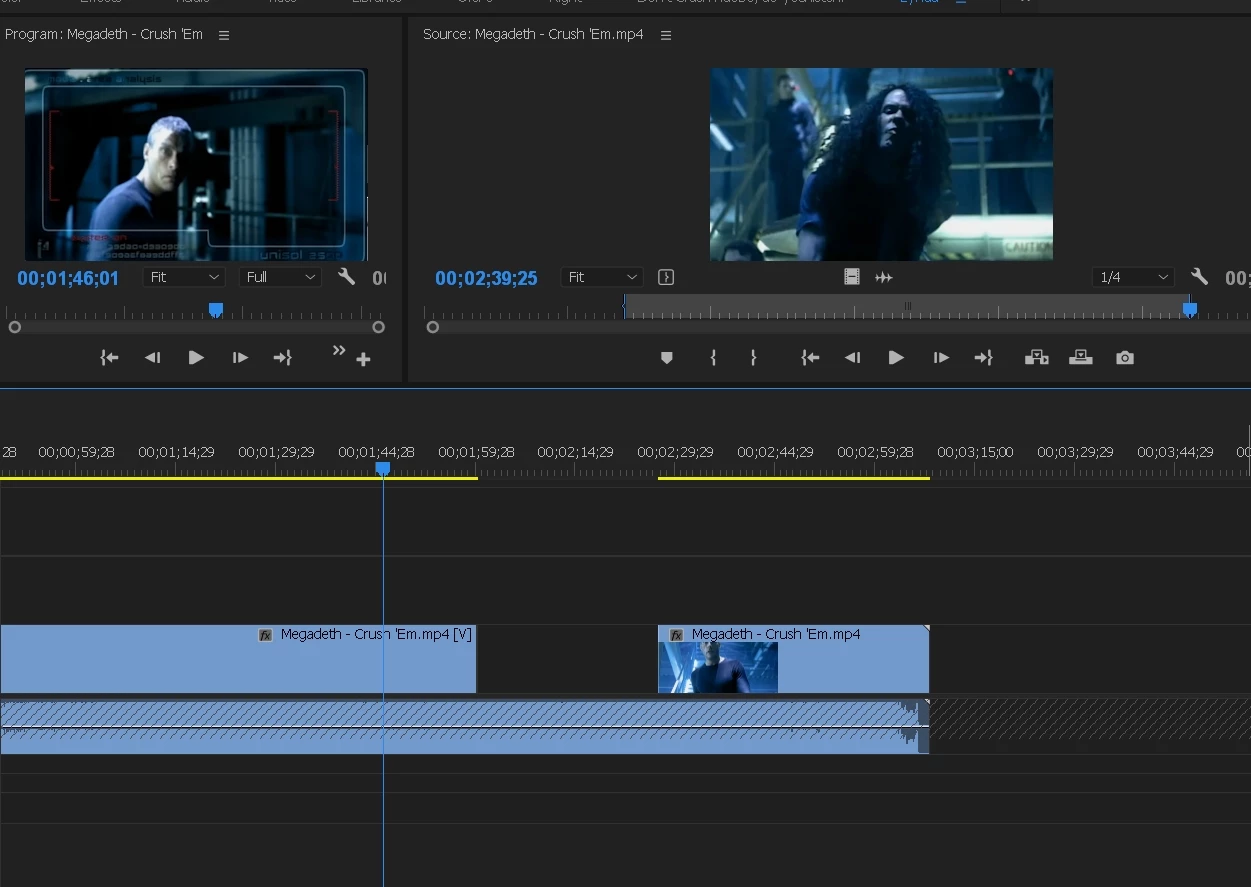This screenshot has width=1251, height=887.
Task: Click Source monitor in/out range grip
Action: coord(908,305)
